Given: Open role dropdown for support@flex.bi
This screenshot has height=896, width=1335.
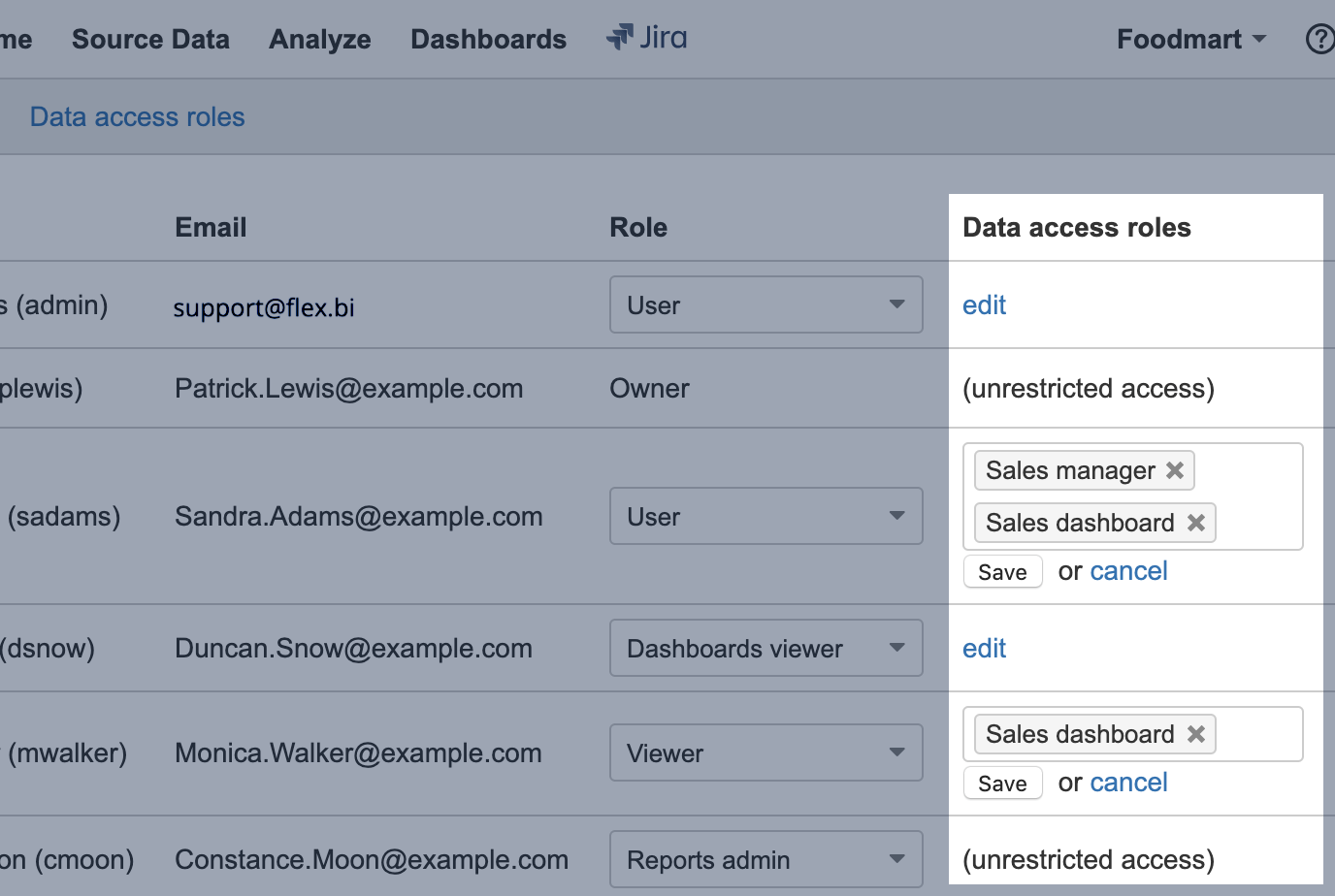Looking at the screenshot, I should pyautogui.click(x=765, y=304).
